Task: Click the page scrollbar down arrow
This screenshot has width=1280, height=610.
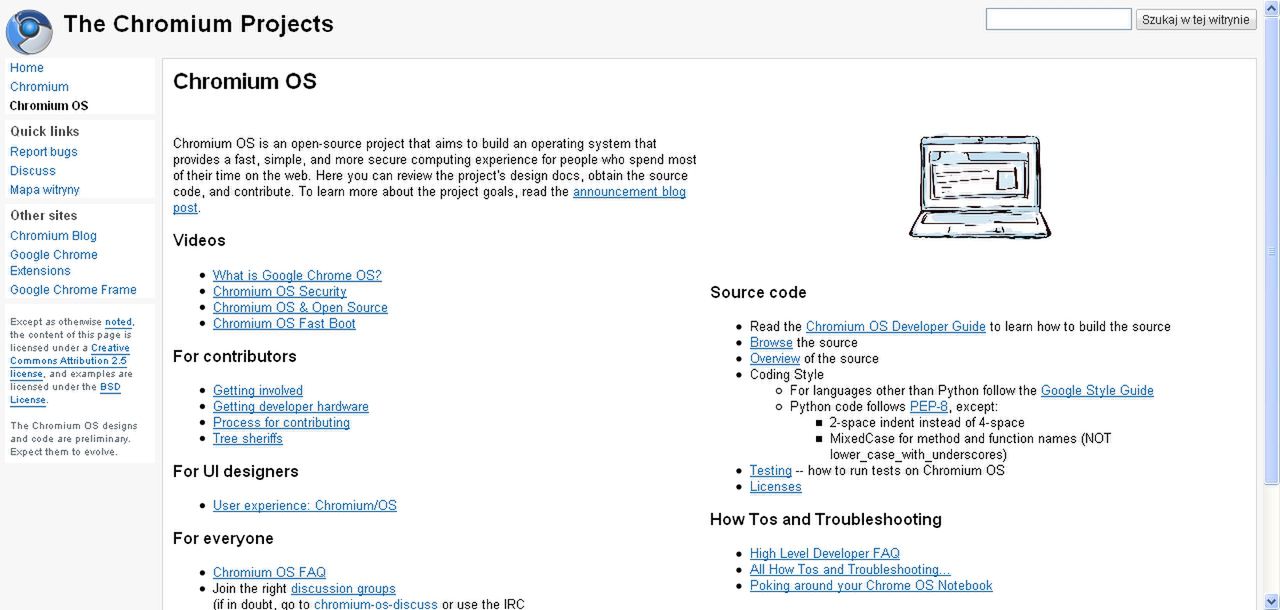Action: point(1272,602)
